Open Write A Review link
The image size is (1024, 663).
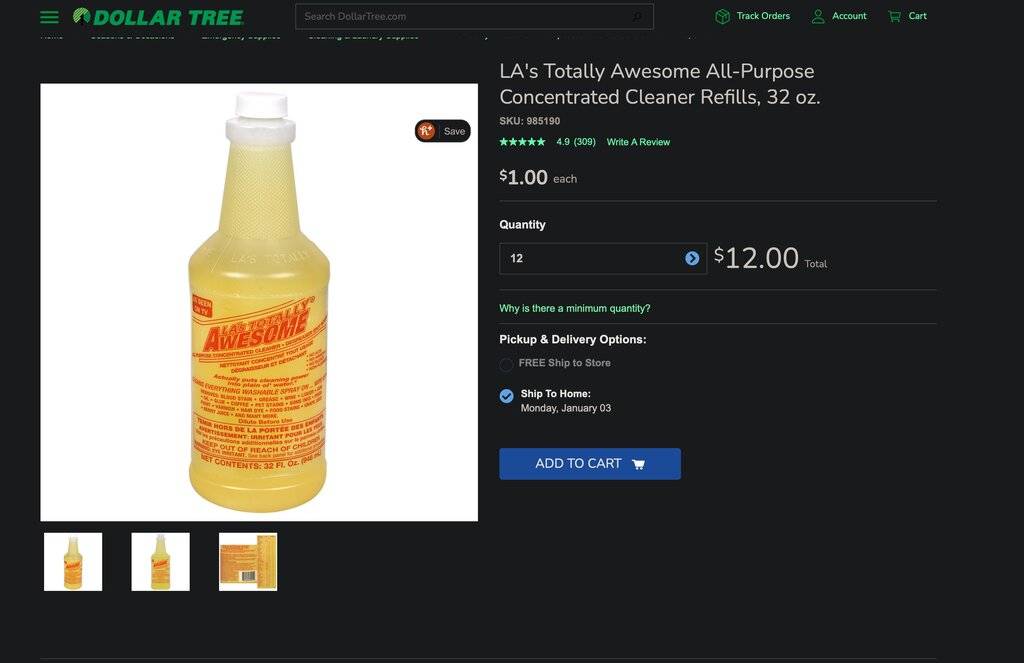click(638, 142)
